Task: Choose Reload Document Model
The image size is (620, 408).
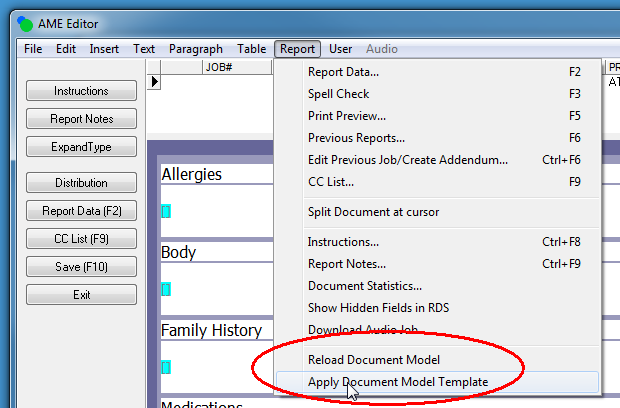Action: coord(373,360)
